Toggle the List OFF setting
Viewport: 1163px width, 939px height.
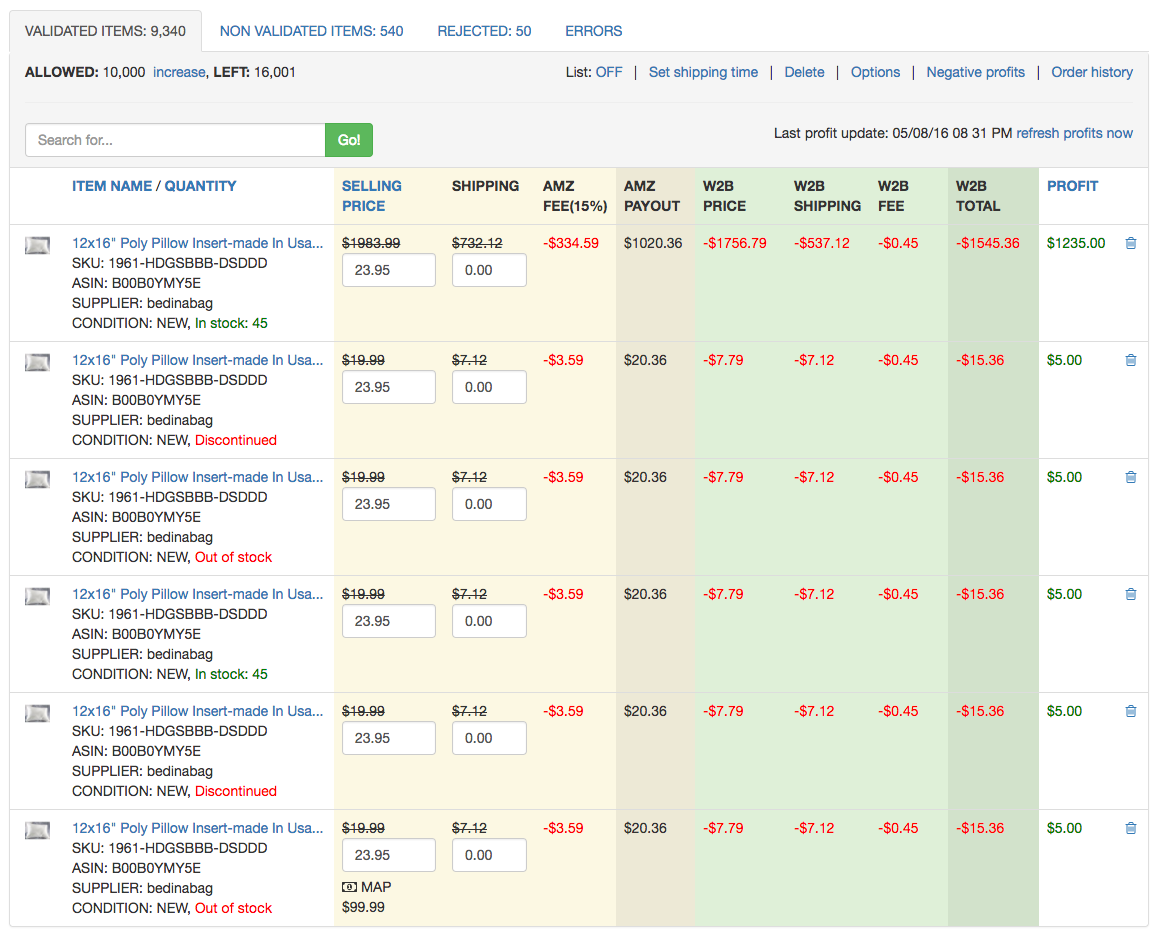click(609, 72)
